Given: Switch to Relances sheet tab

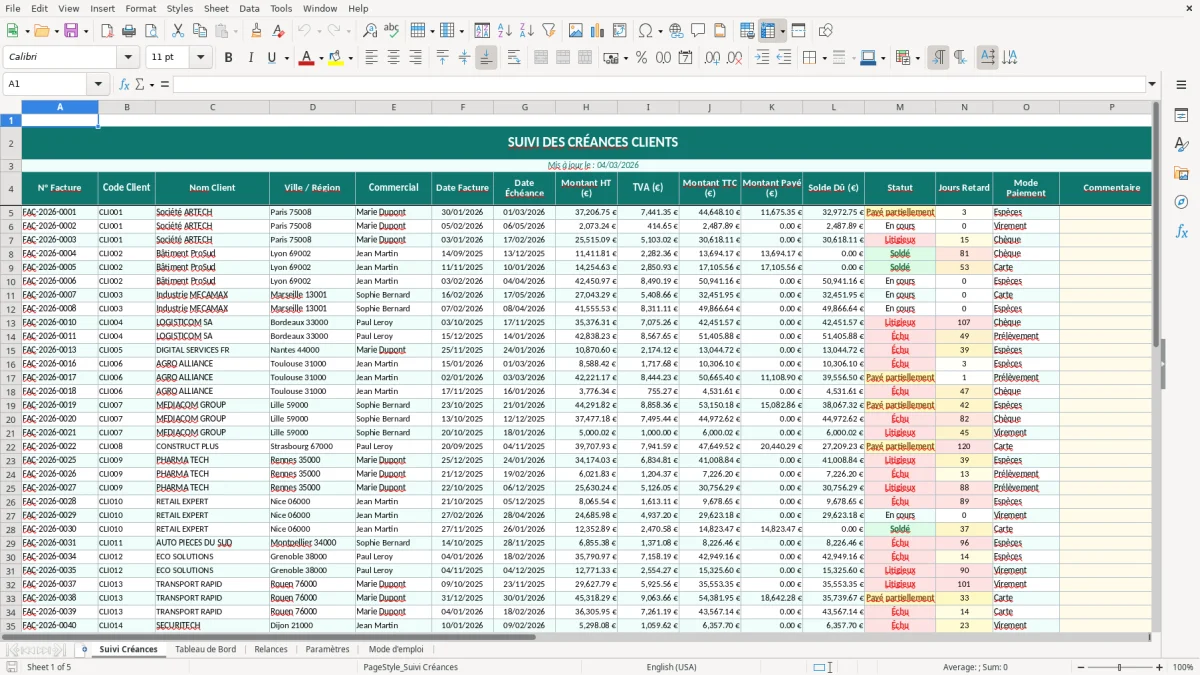Looking at the screenshot, I should [271, 649].
